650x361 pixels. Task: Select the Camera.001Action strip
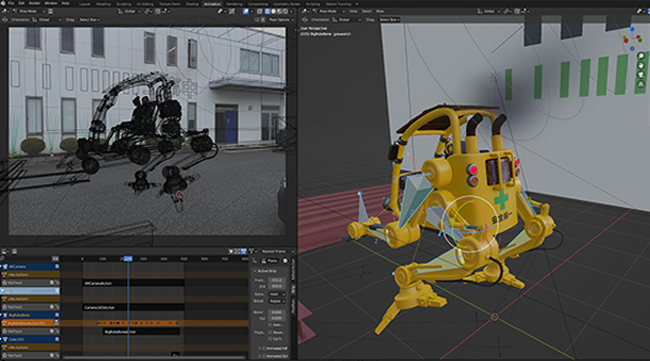pos(133,307)
